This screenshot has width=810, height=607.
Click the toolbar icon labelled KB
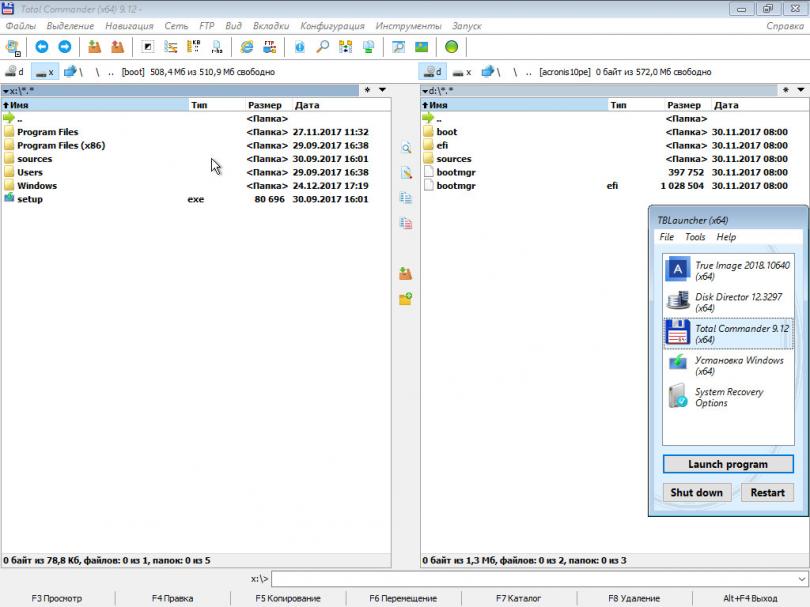tap(193, 47)
